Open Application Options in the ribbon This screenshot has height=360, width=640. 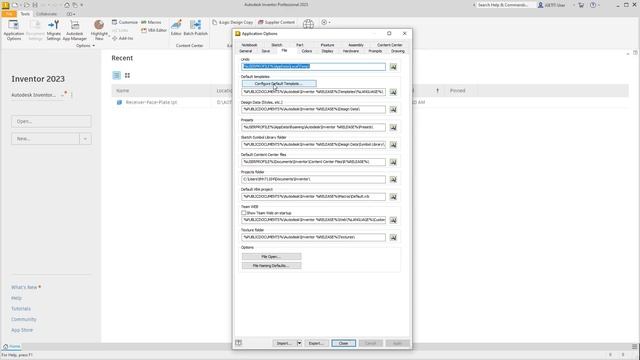13,30
